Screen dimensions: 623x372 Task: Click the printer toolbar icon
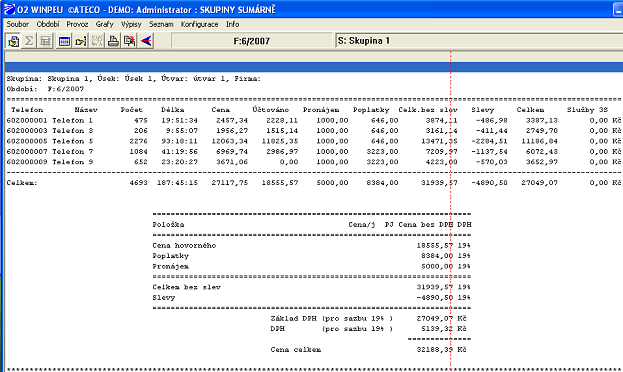(x=113, y=41)
